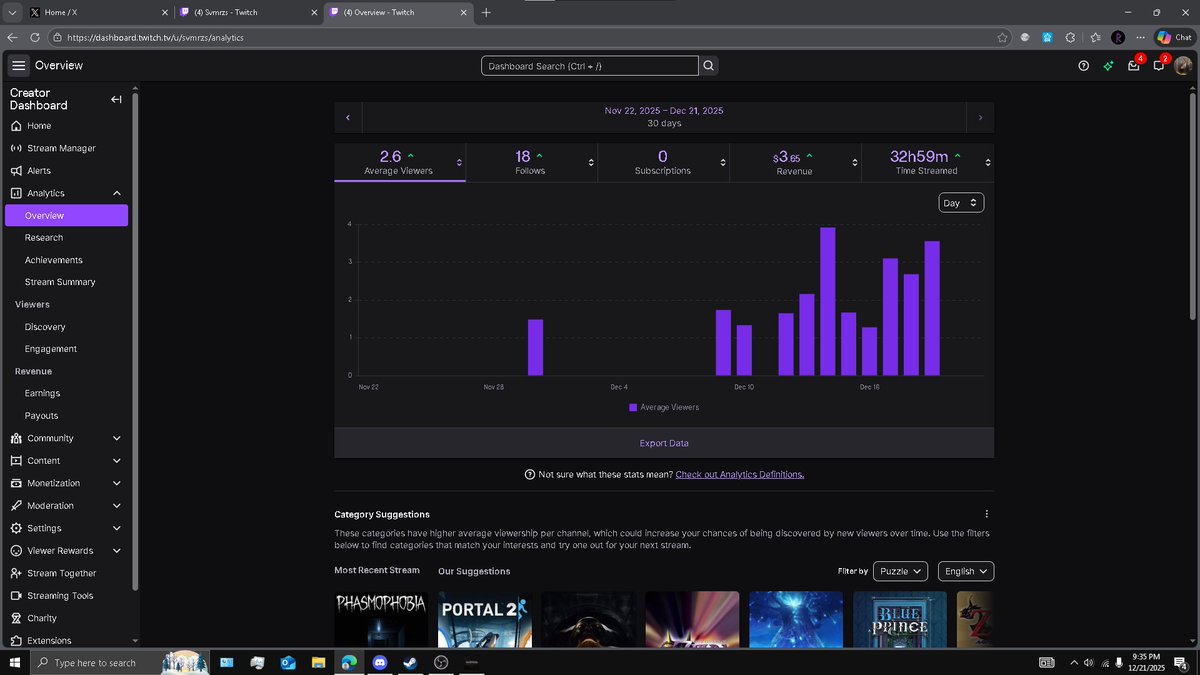
Task: Select the Subscriptions stat tab
Action: (662, 162)
